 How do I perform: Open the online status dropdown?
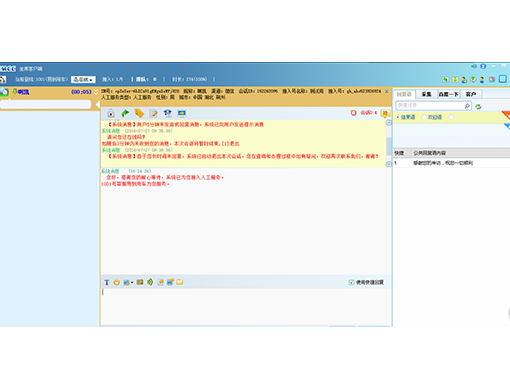pyautogui.click(x=83, y=80)
